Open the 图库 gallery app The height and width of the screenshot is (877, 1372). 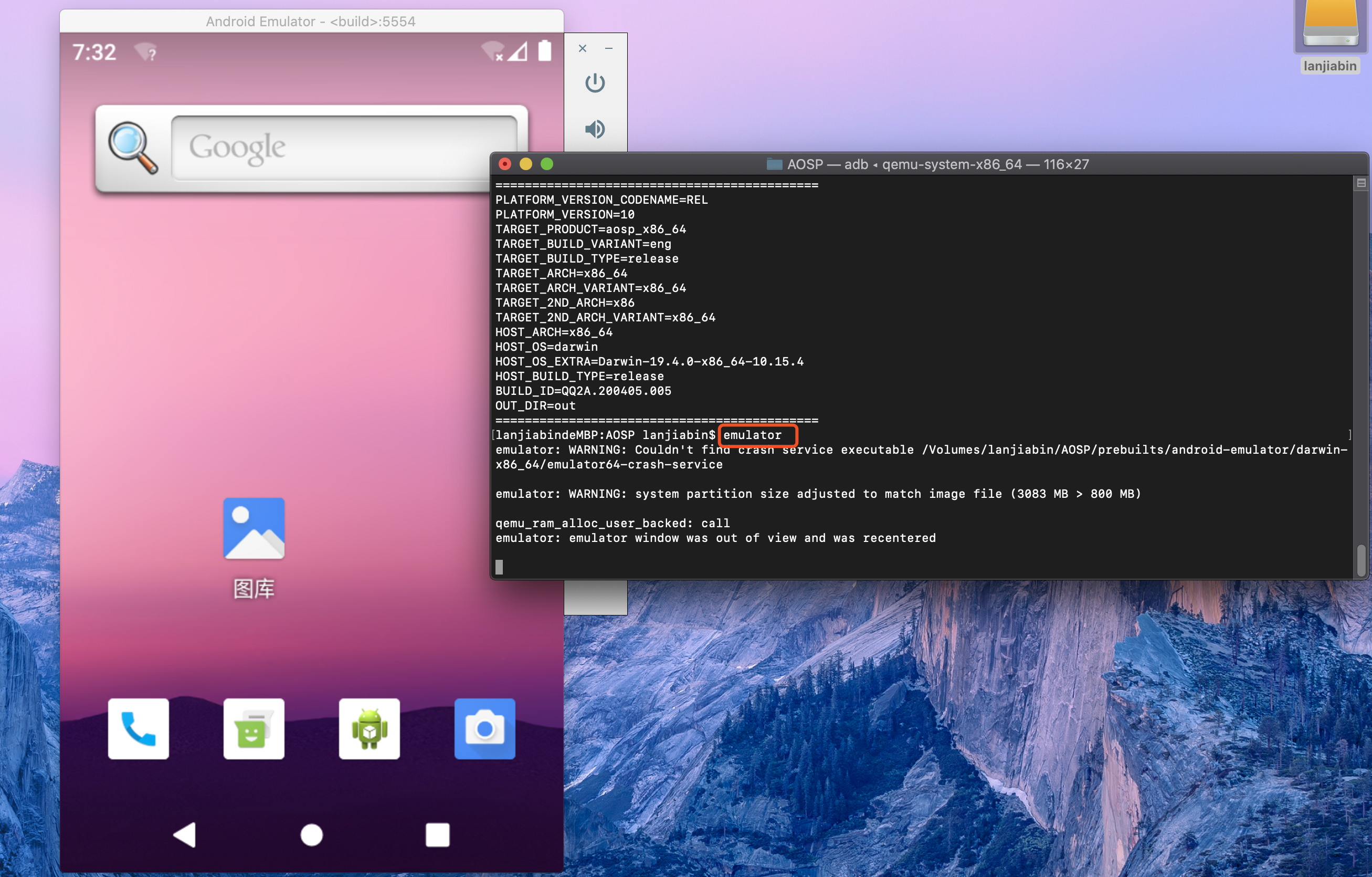click(x=254, y=529)
